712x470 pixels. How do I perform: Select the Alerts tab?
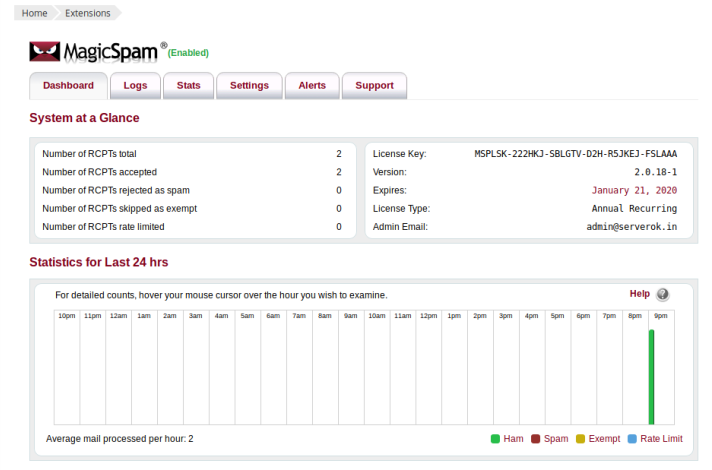point(312,85)
